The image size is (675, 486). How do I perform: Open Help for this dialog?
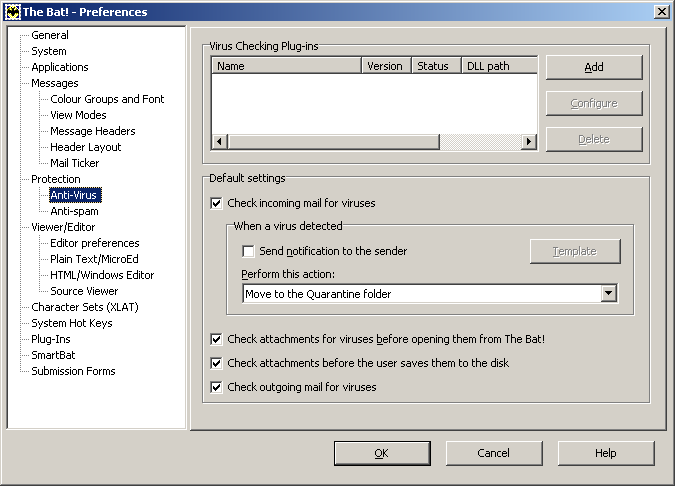coord(606,453)
